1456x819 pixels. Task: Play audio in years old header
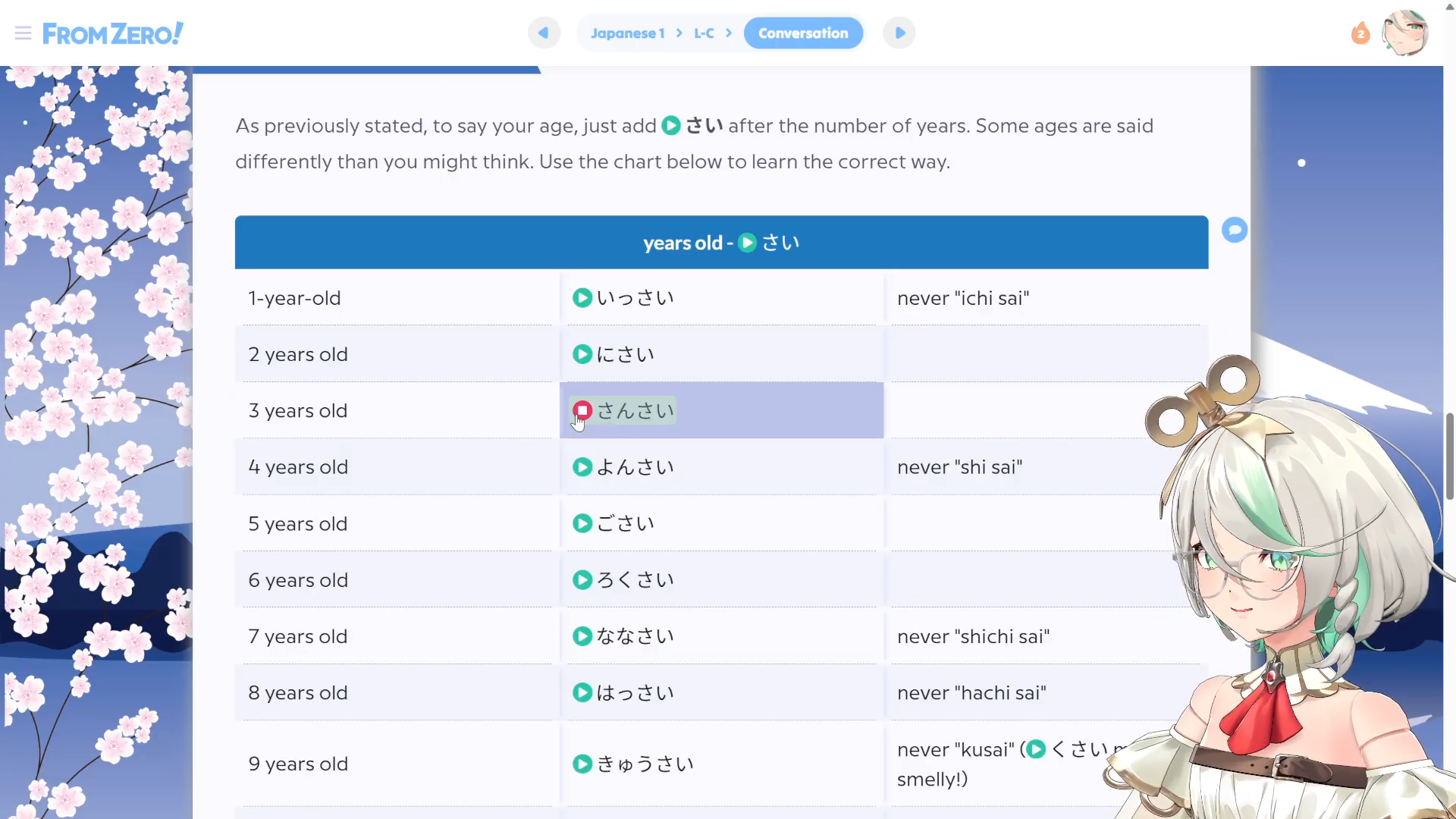(x=747, y=243)
